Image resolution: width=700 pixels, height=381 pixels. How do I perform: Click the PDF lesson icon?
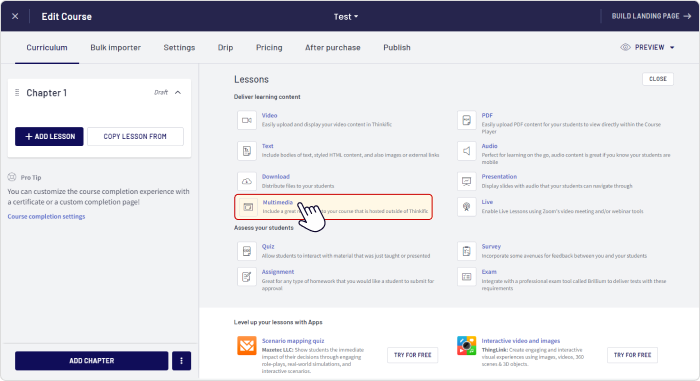point(467,120)
